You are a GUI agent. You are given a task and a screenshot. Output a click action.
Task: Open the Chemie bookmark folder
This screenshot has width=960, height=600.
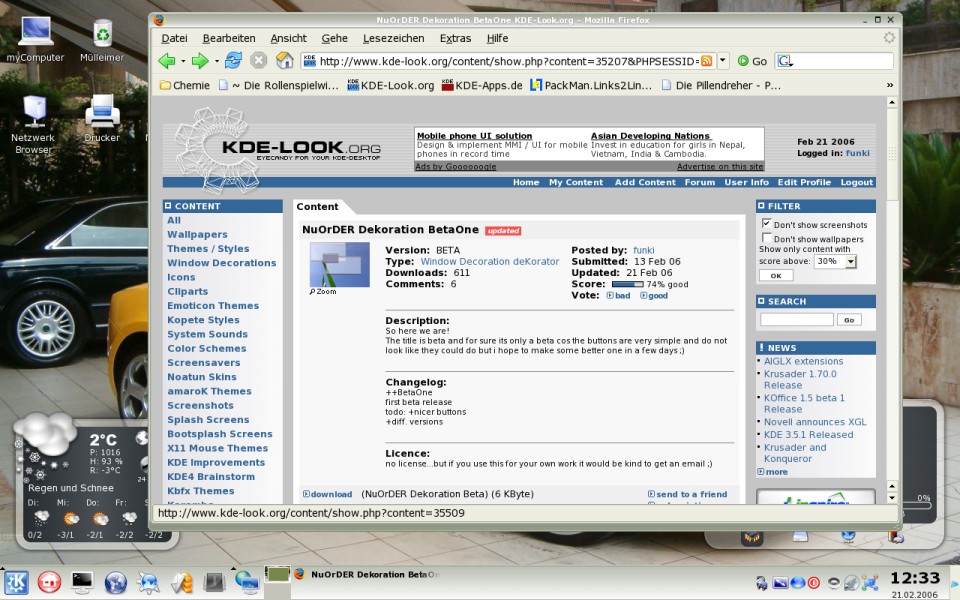pyautogui.click(x=185, y=85)
